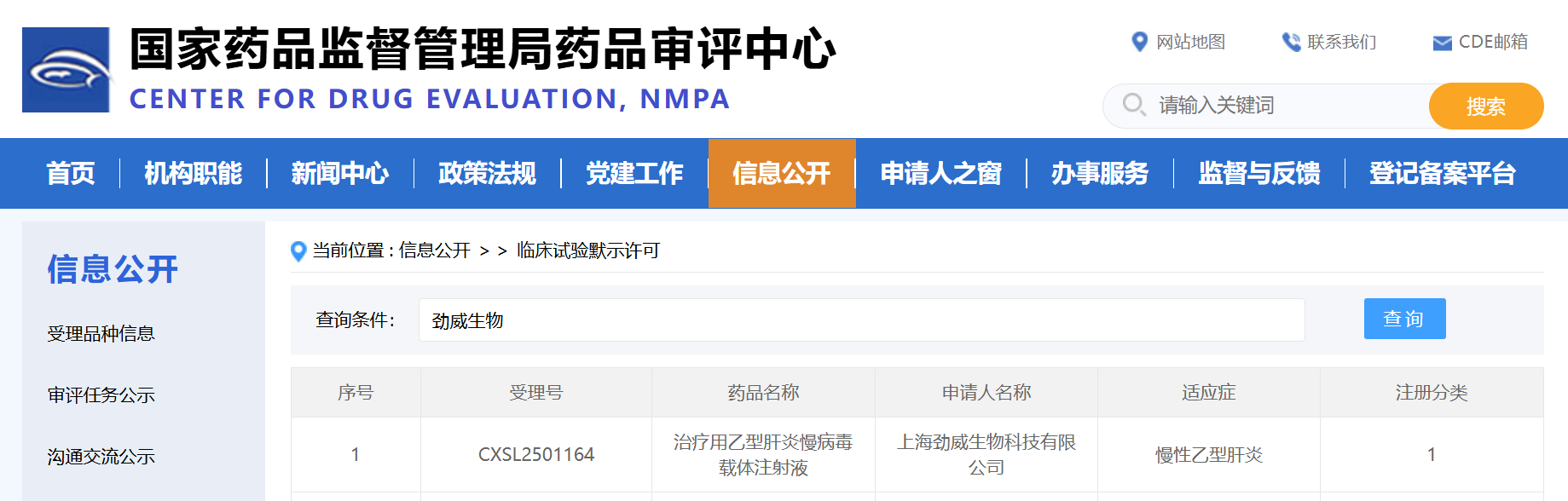Viewport: 1568px width, 501px height.
Task: Open the 联系我们 link
Action: 1342,42
